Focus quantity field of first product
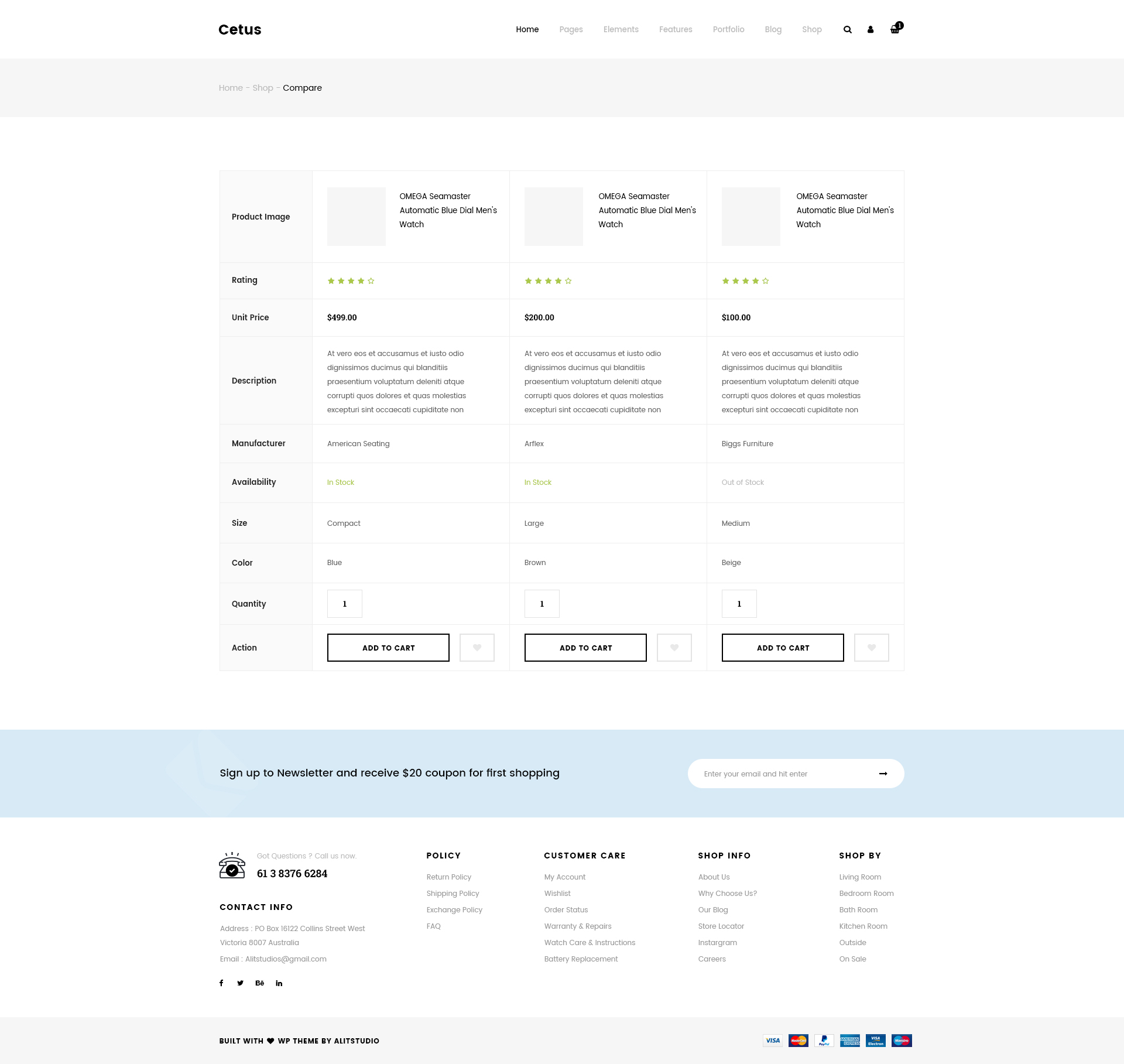This screenshot has width=1124, height=1064. [344, 604]
